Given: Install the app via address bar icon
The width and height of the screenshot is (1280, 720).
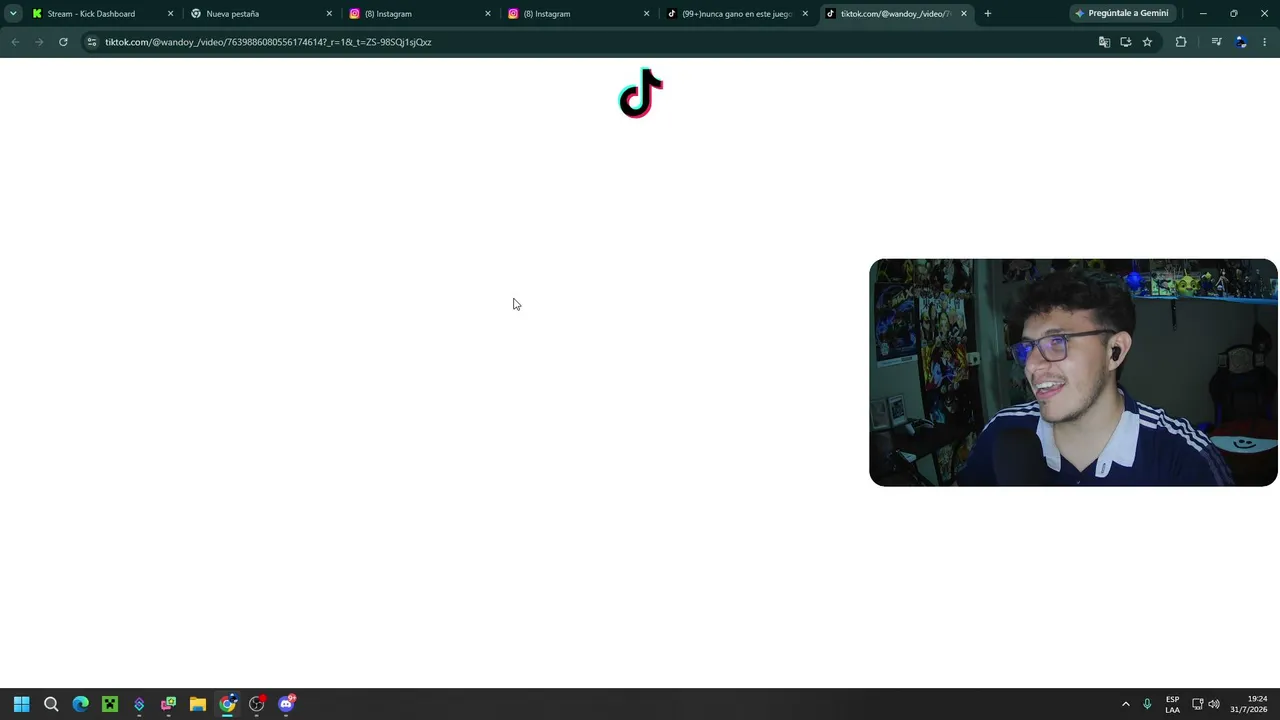Looking at the screenshot, I should 1126,42.
